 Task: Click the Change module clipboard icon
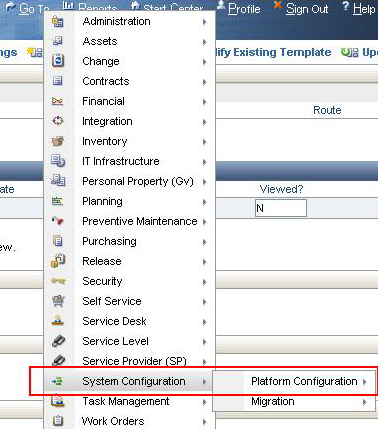(x=58, y=61)
